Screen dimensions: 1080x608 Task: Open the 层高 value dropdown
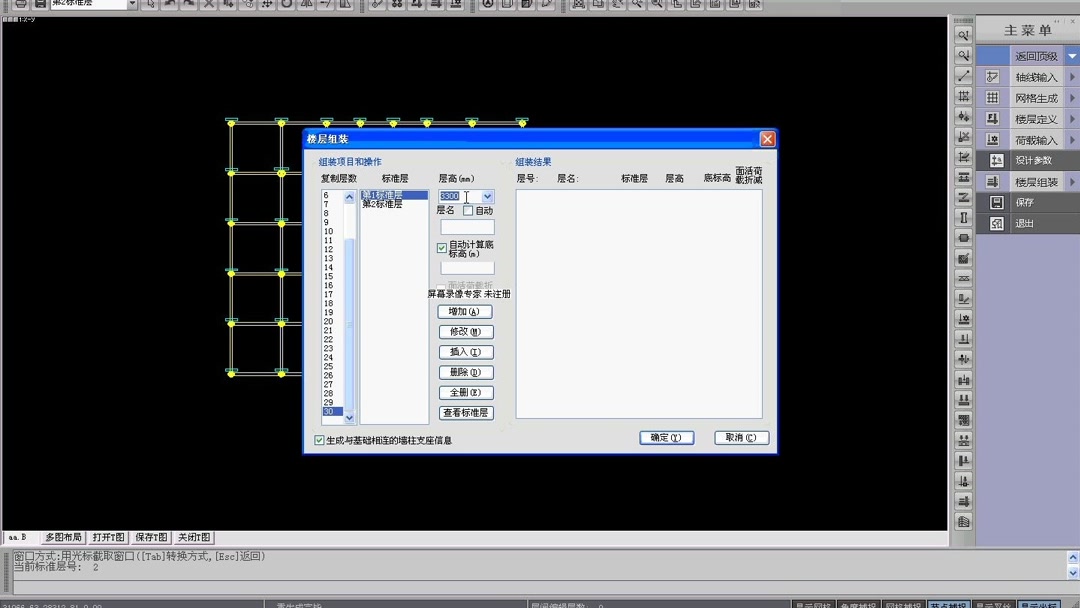(x=487, y=196)
